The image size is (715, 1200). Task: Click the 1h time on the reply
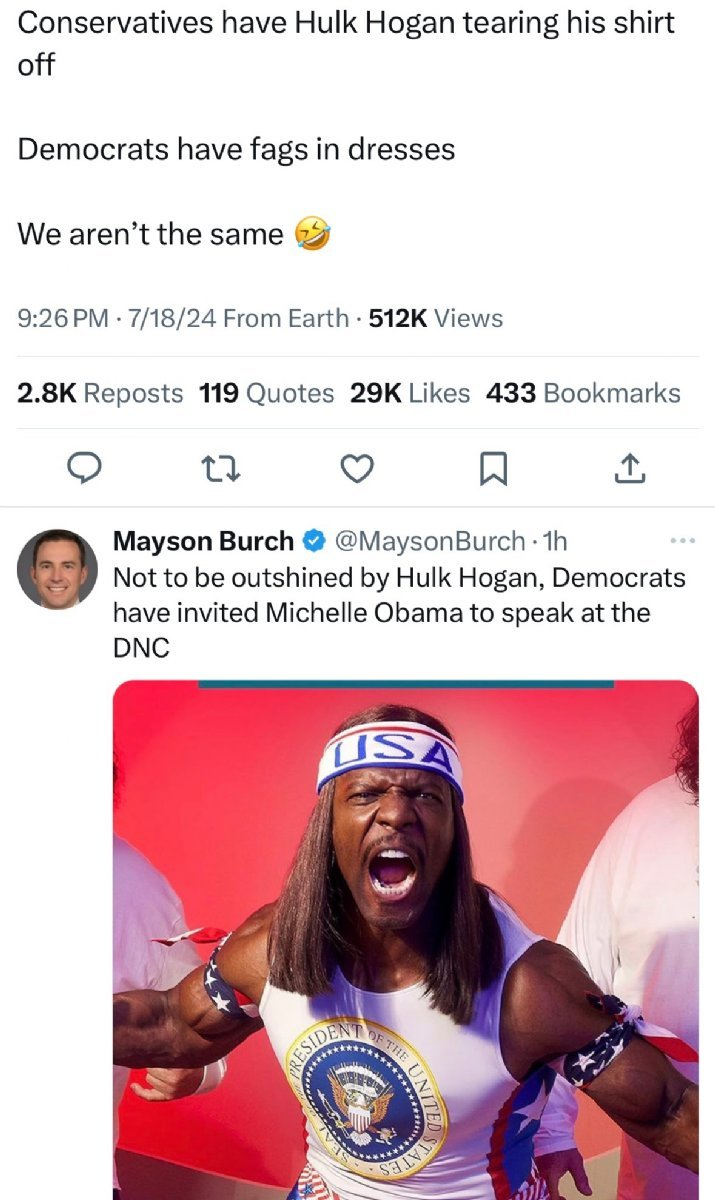(x=554, y=542)
